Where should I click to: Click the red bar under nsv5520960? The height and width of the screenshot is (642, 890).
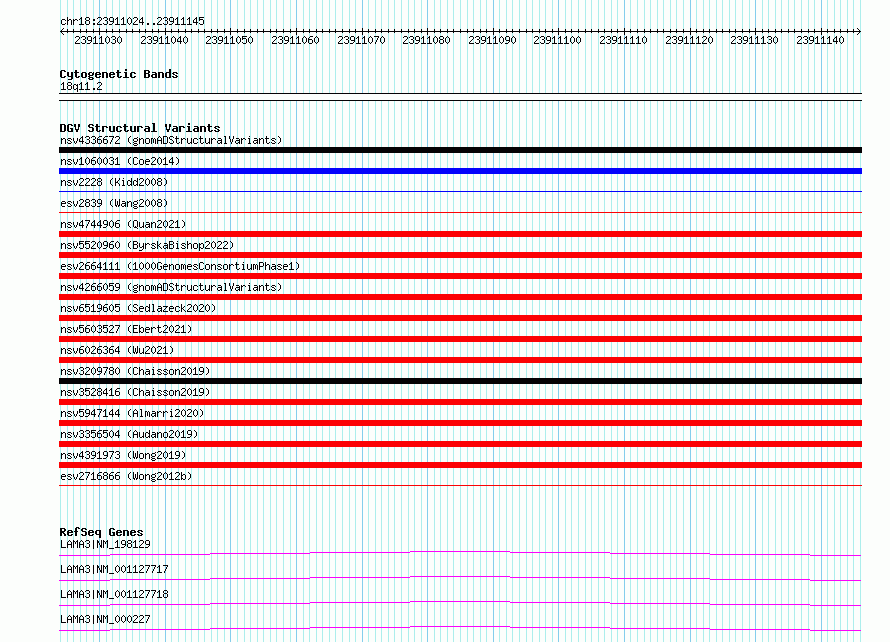(460, 255)
